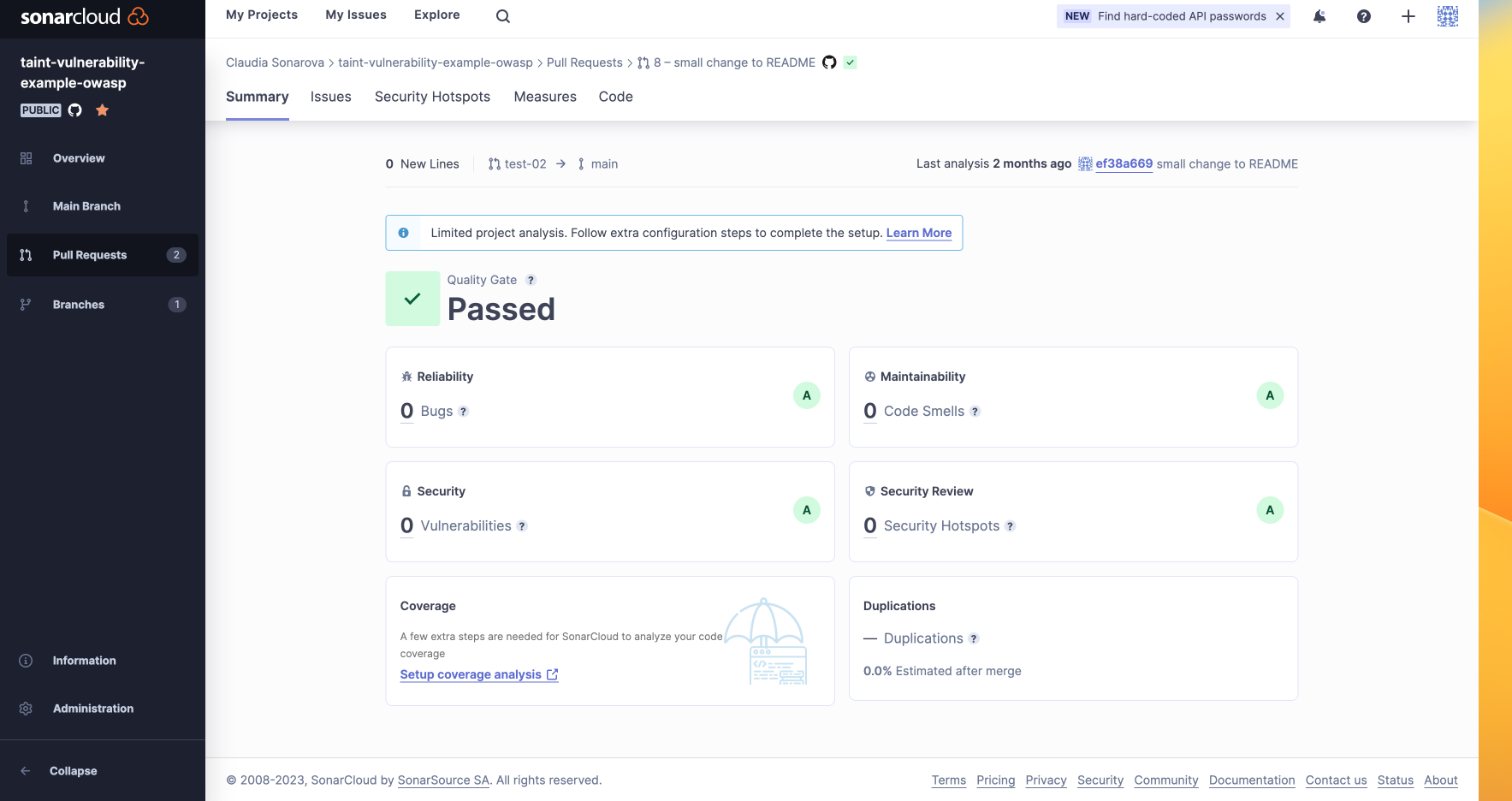This screenshot has width=1512, height=801.
Task: Click the 0 Bugs count
Action: click(407, 412)
